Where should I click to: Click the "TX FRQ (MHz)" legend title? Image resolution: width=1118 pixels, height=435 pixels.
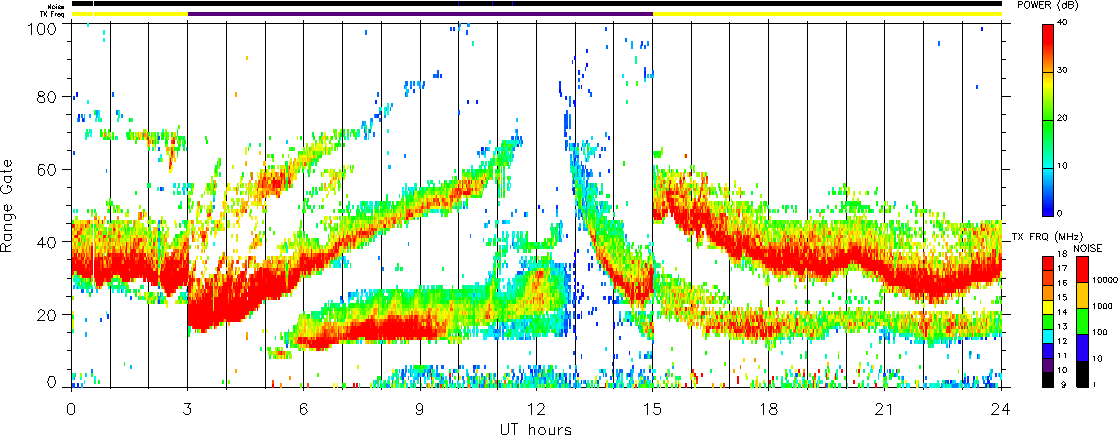[1046, 237]
